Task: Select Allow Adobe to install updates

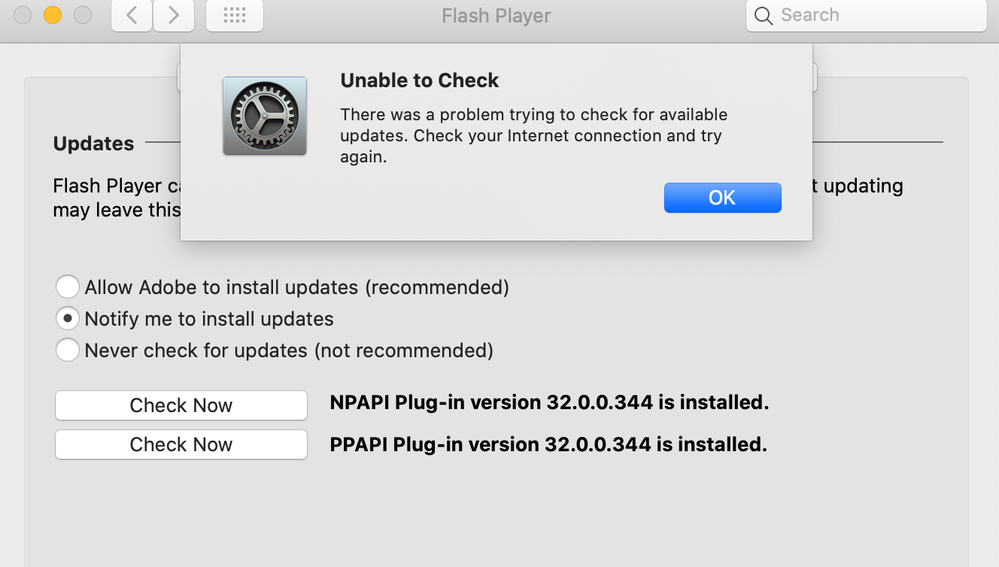Action: pyautogui.click(x=67, y=288)
